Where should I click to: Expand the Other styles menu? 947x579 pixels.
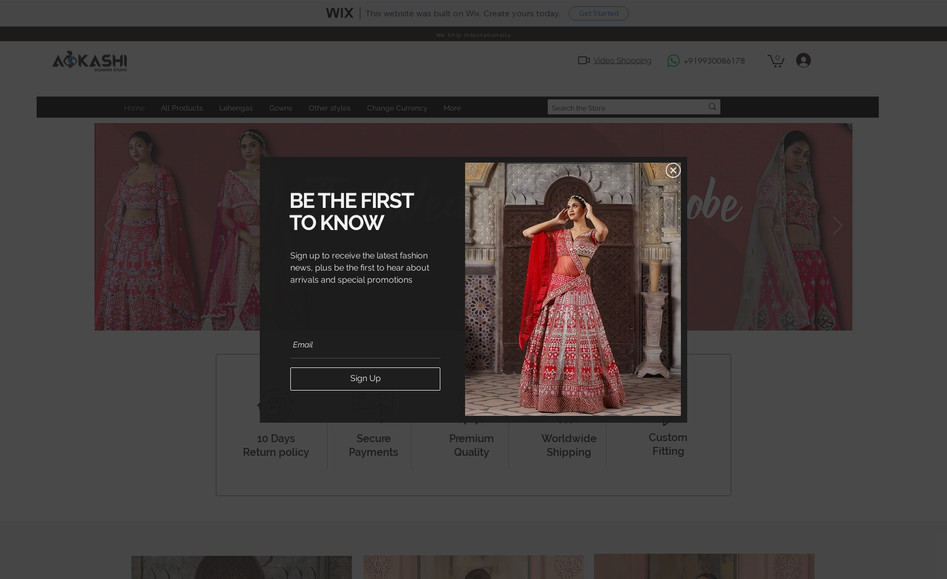329,108
